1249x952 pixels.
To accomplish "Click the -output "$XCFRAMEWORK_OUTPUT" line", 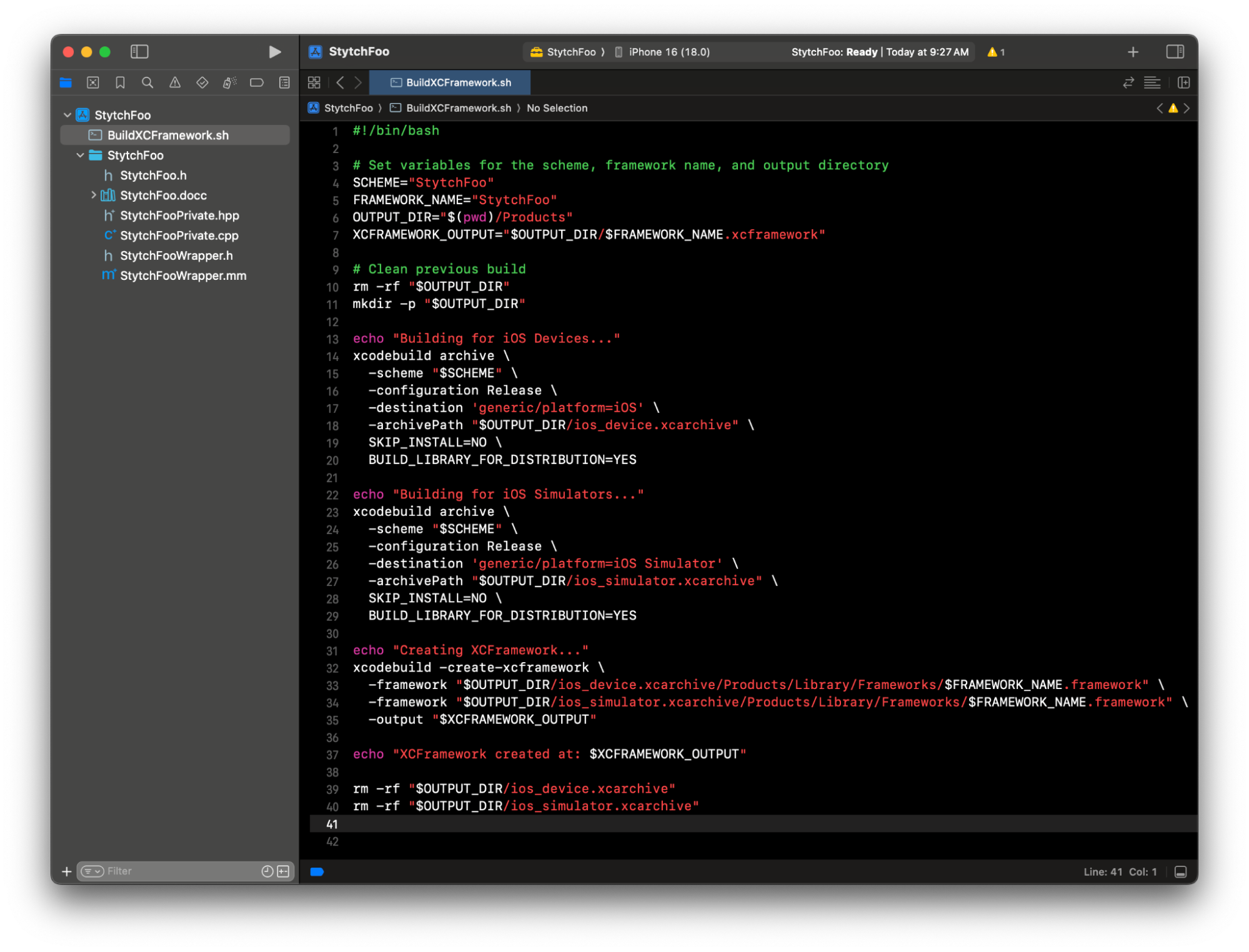I will coord(482,720).
